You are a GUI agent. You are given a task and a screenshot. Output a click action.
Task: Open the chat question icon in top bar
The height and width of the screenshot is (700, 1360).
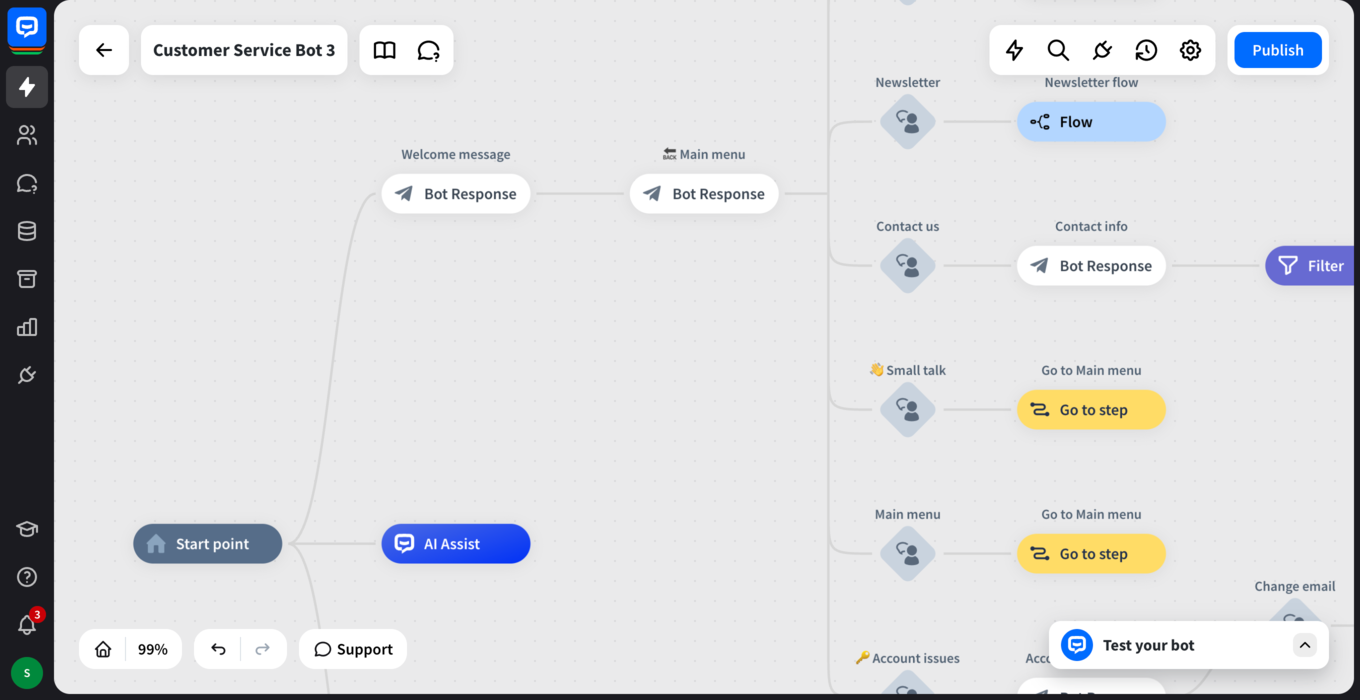428,50
